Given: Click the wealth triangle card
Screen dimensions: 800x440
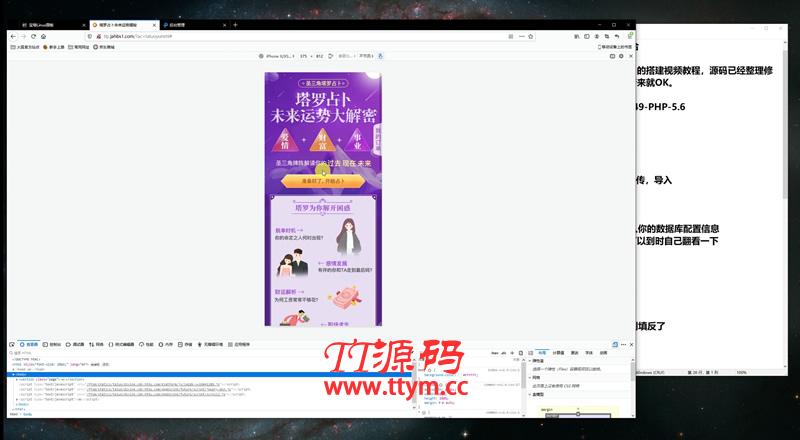Looking at the screenshot, I should (x=322, y=140).
